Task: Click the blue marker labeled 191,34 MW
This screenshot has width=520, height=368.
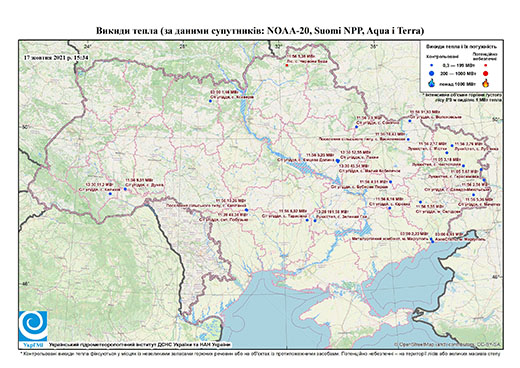Action: click(x=315, y=221)
